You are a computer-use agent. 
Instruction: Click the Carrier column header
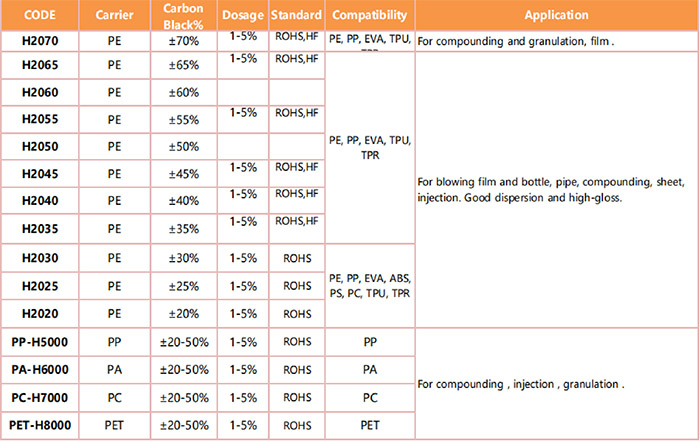(114, 15)
